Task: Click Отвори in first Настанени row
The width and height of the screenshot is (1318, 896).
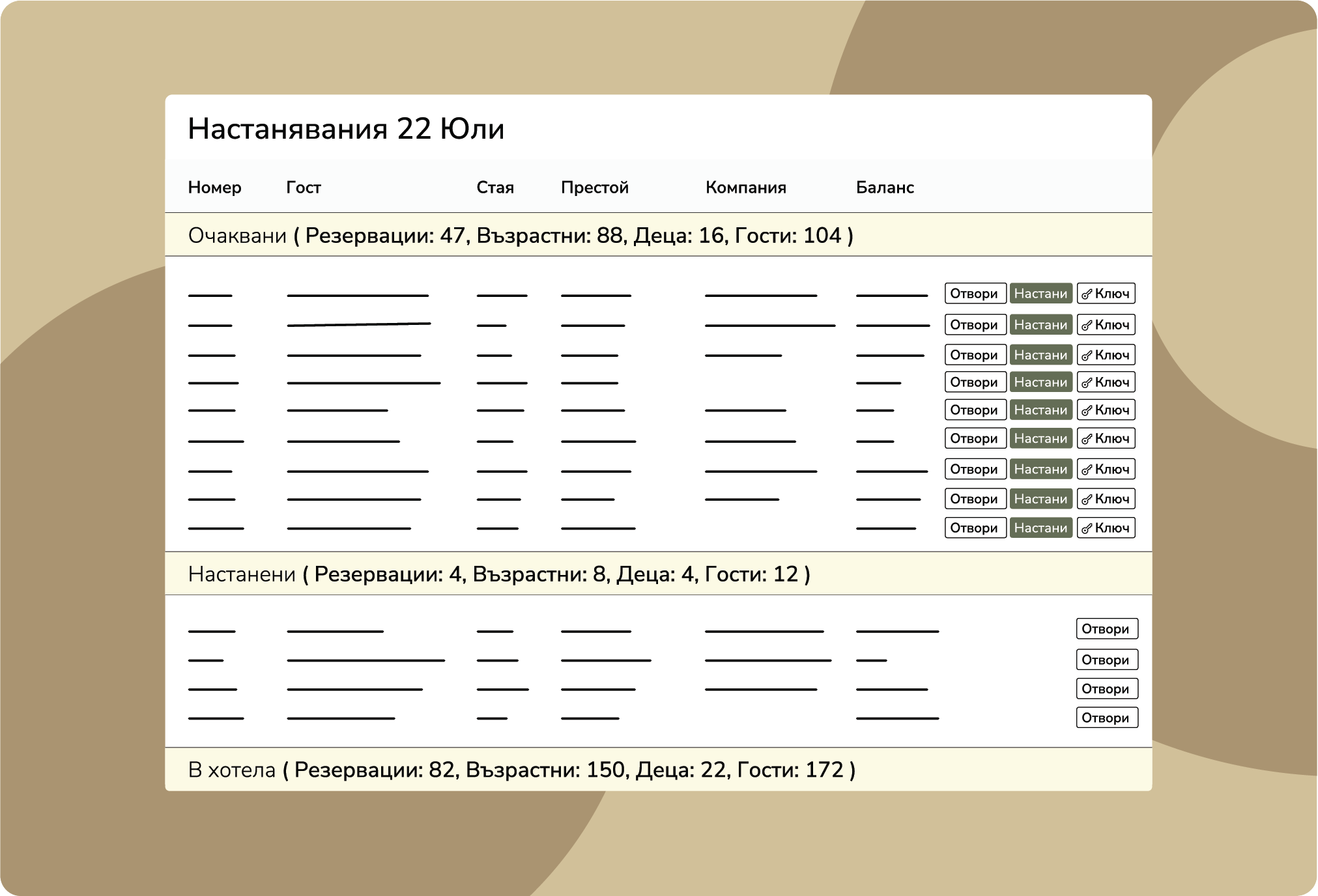Action: pyautogui.click(x=1106, y=629)
